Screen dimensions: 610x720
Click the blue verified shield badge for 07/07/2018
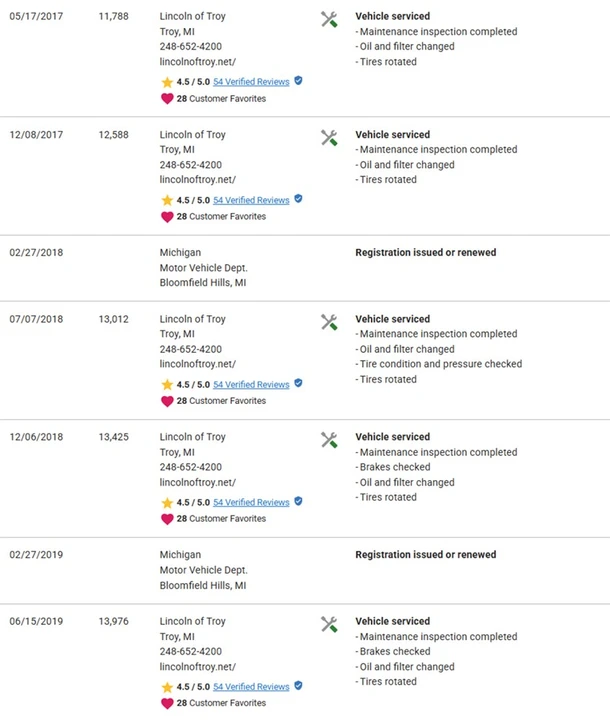coord(298,383)
